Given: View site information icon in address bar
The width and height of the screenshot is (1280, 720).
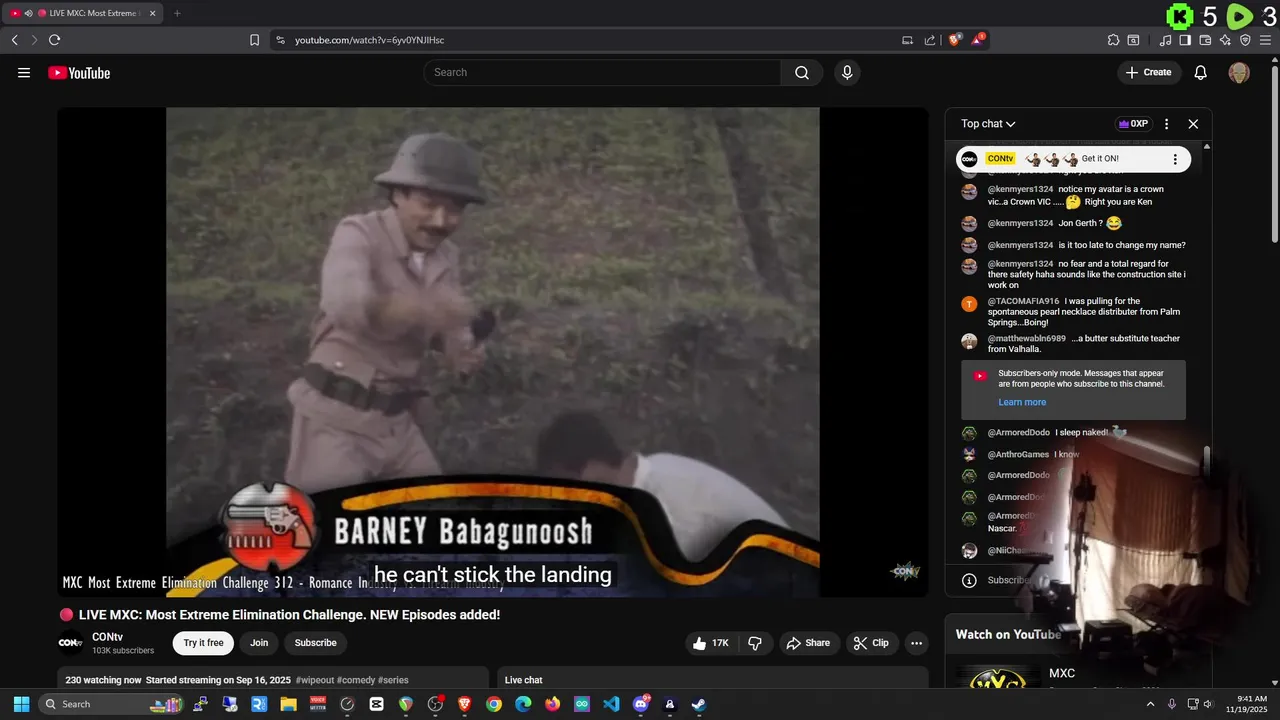Looking at the screenshot, I should click(x=280, y=40).
